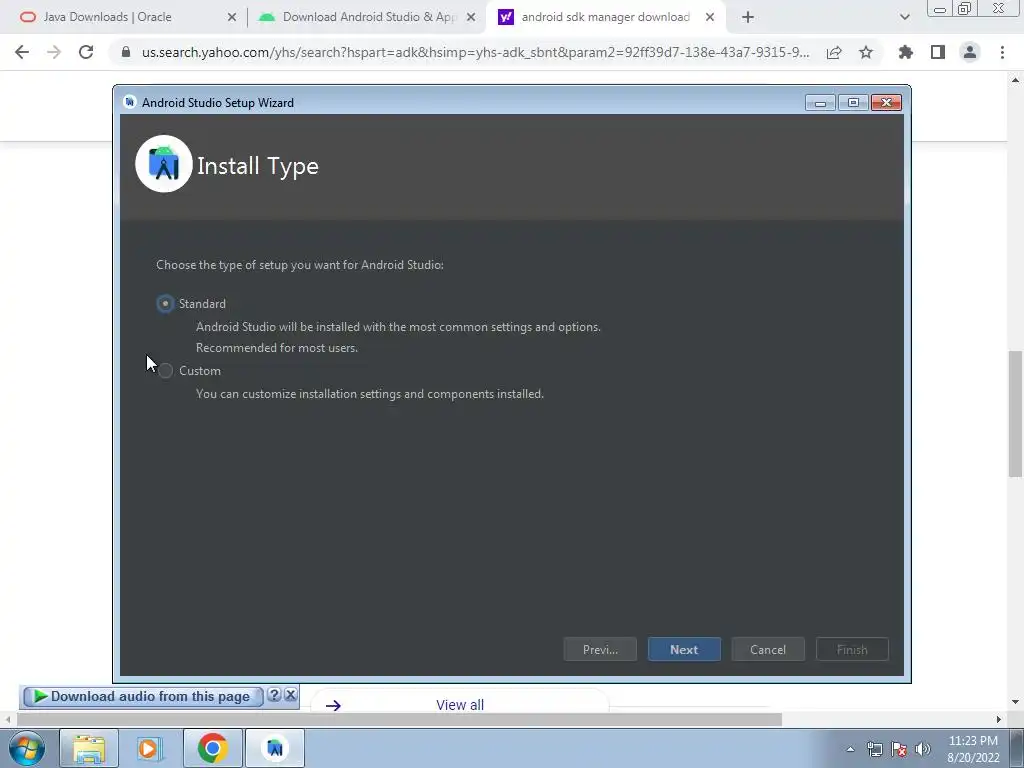
Task: Click the Android Studio icon in the wizard title bar
Action: click(x=130, y=103)
